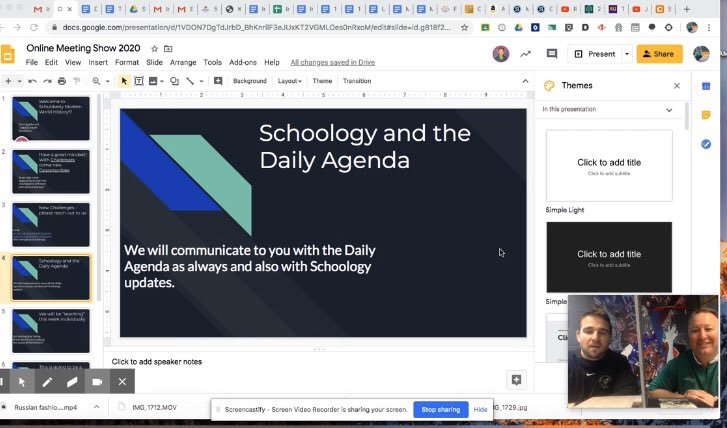
Task: Open the Edit menu
Action: point(51,62)
